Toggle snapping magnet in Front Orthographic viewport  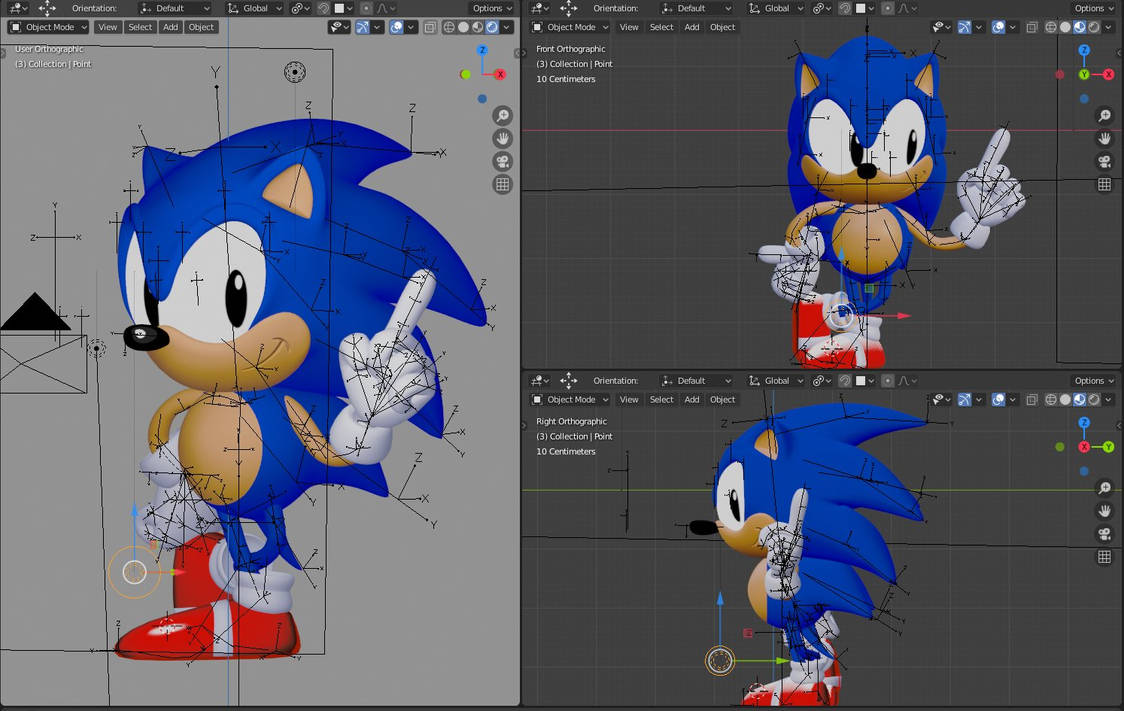click(845, 9)
